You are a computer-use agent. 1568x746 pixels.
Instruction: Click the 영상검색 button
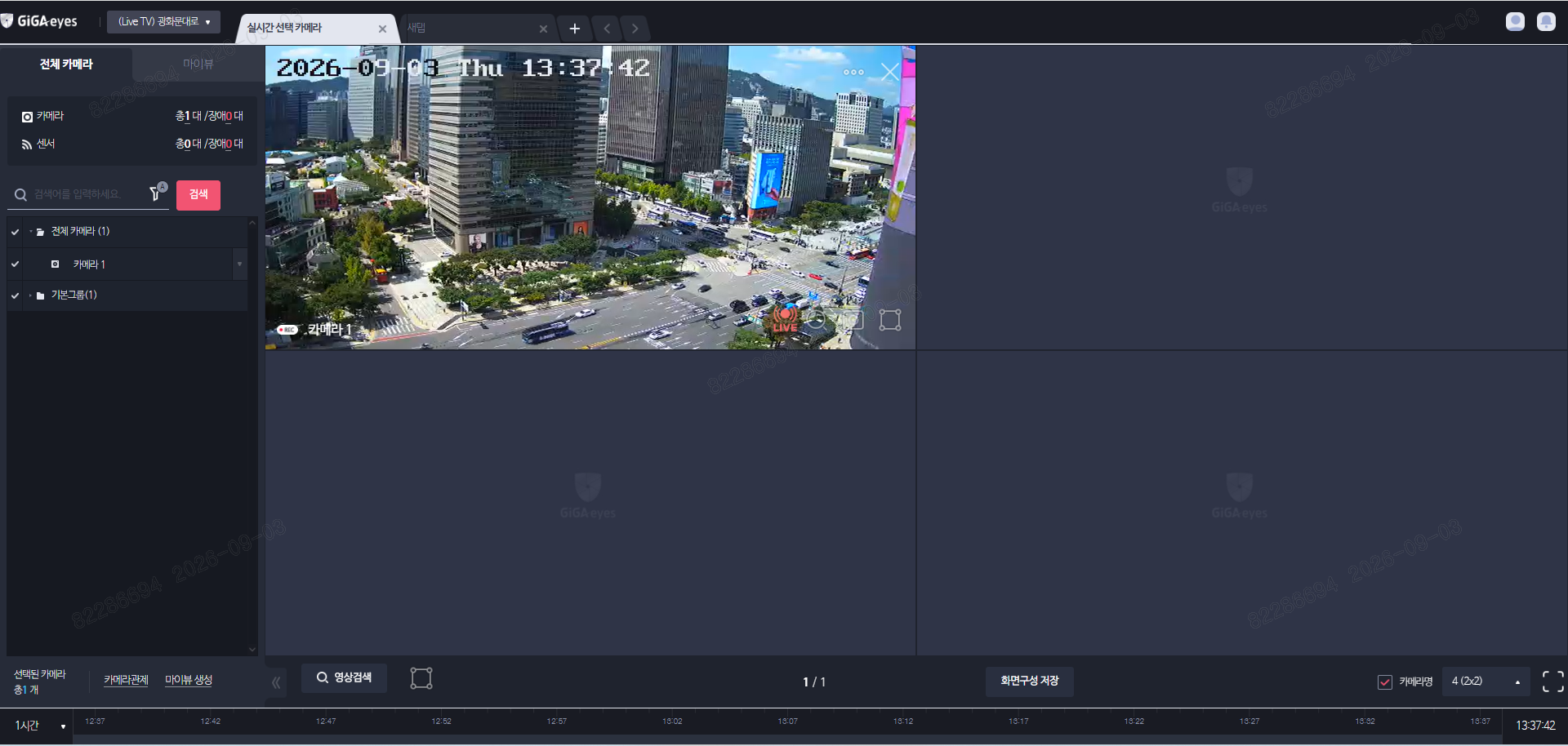(344, 678)
